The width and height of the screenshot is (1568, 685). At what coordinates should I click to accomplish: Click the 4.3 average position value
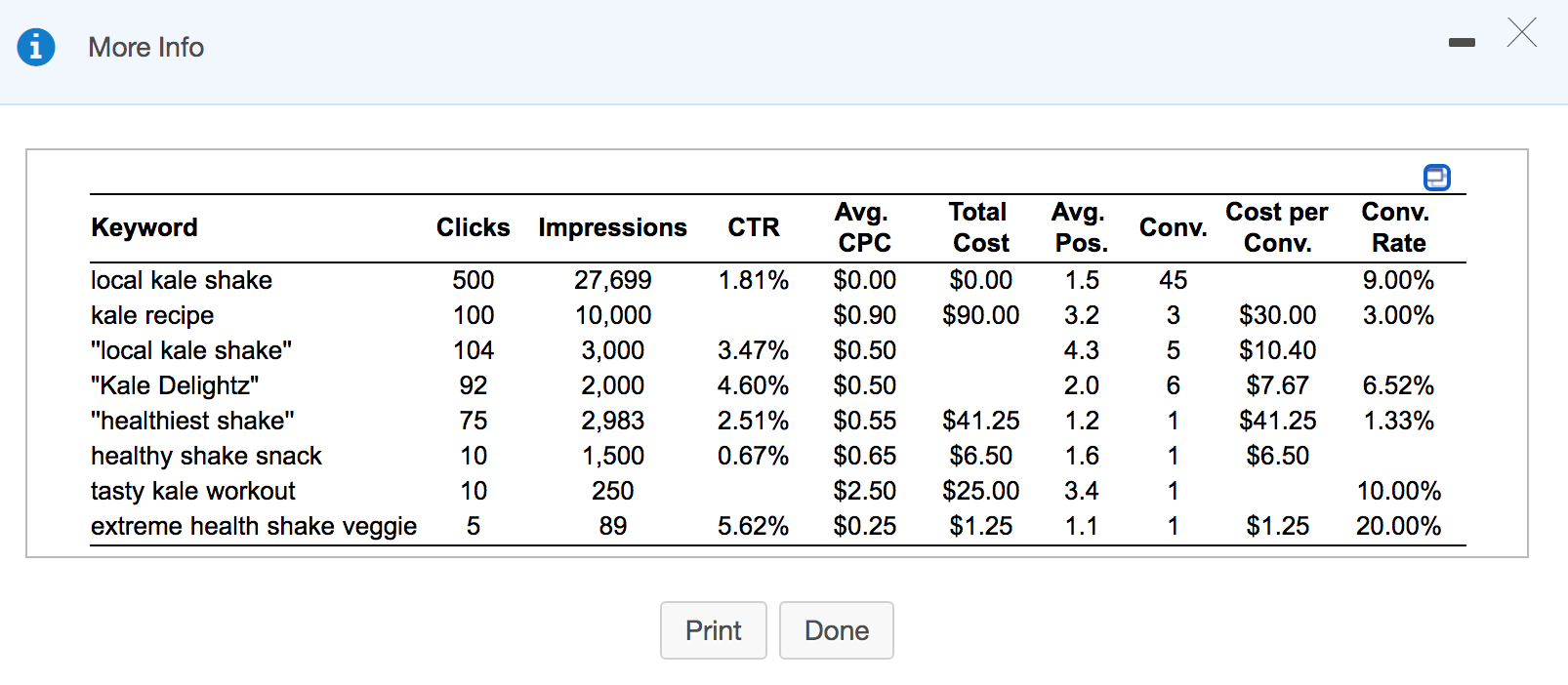(1082, 350)
